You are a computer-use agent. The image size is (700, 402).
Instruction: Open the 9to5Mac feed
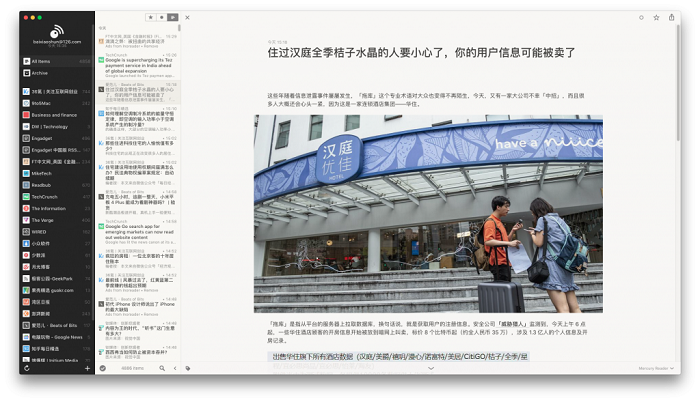click(57, 103)
